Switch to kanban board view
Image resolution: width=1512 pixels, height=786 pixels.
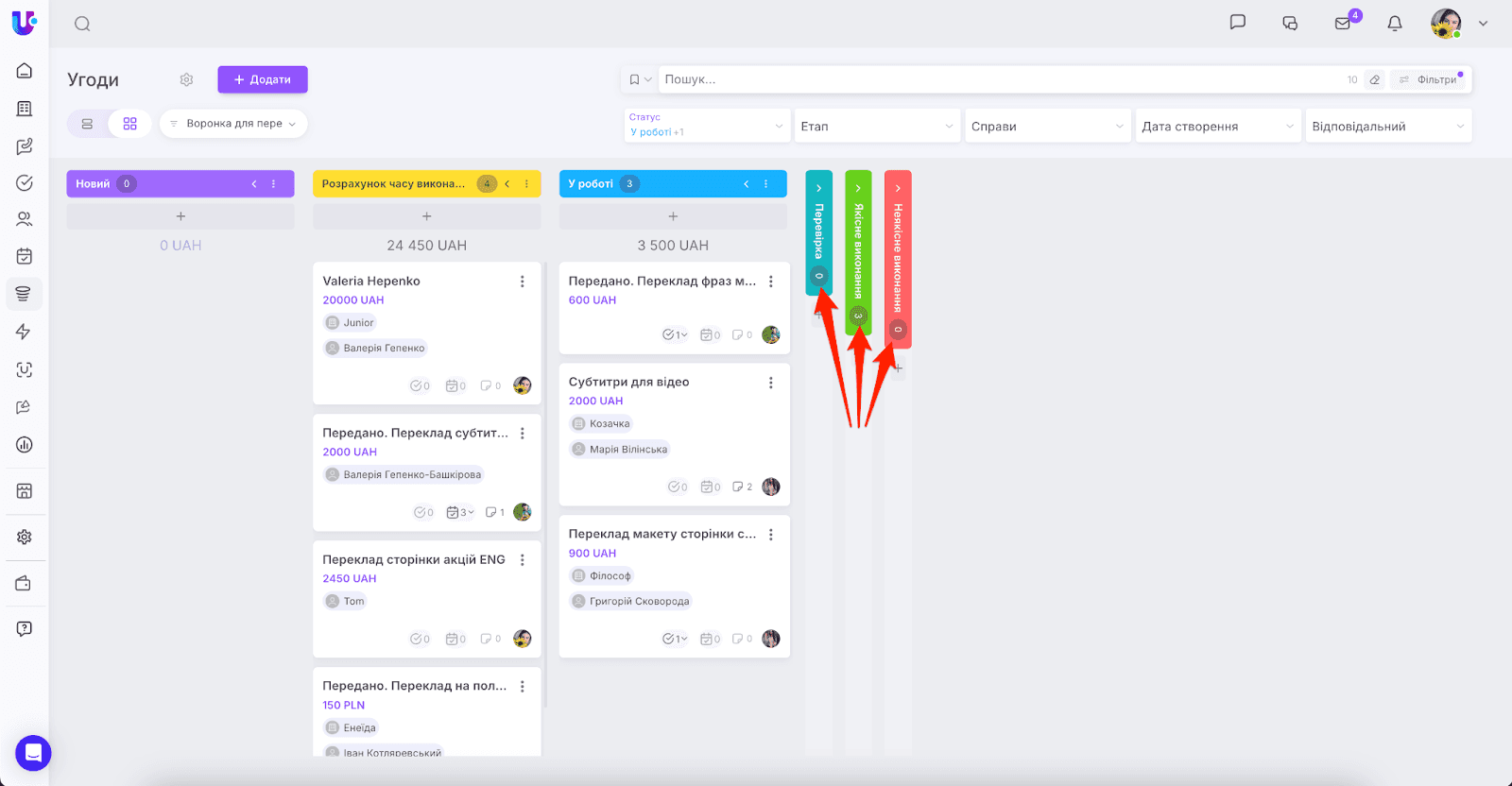pos(130,124)
